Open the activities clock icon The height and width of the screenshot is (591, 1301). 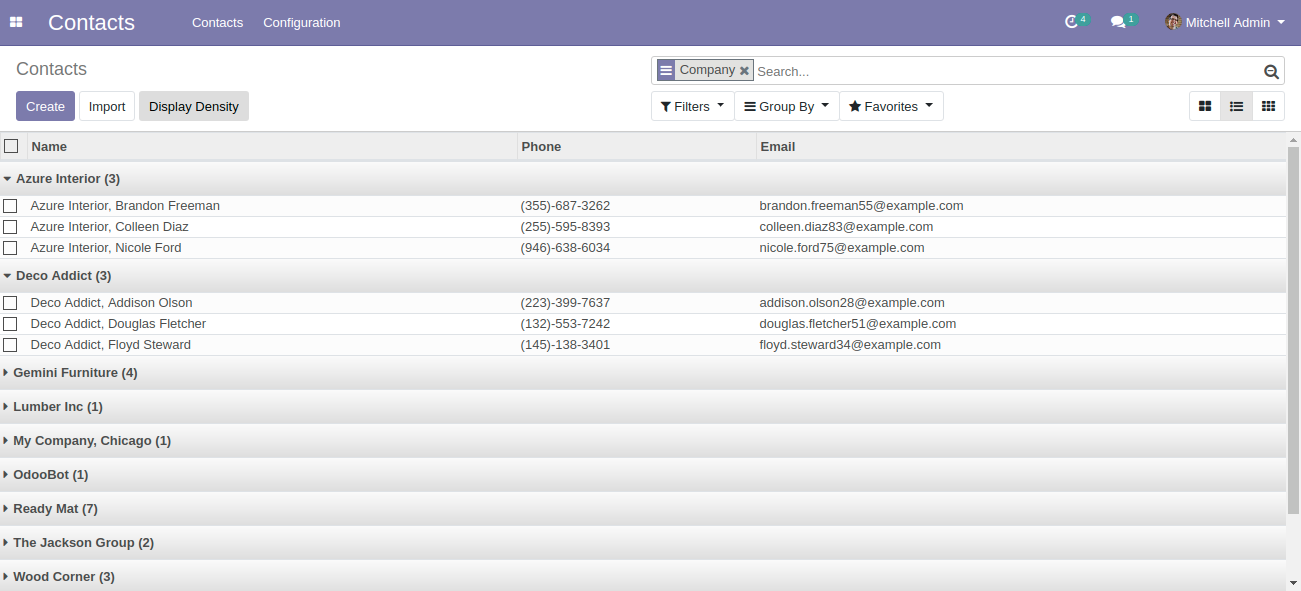point(1072,22)
